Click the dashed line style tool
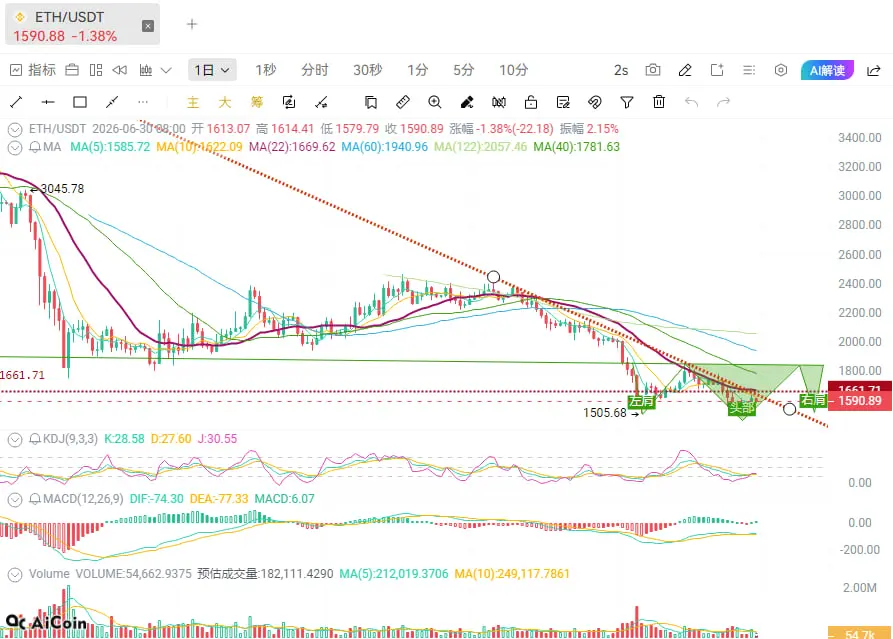 tap(321, 102)
